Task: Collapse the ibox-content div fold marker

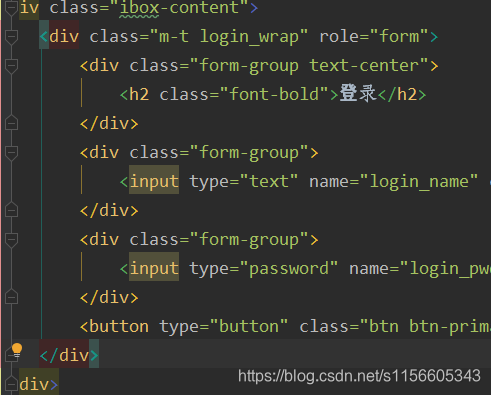Action: pos(12,7)
